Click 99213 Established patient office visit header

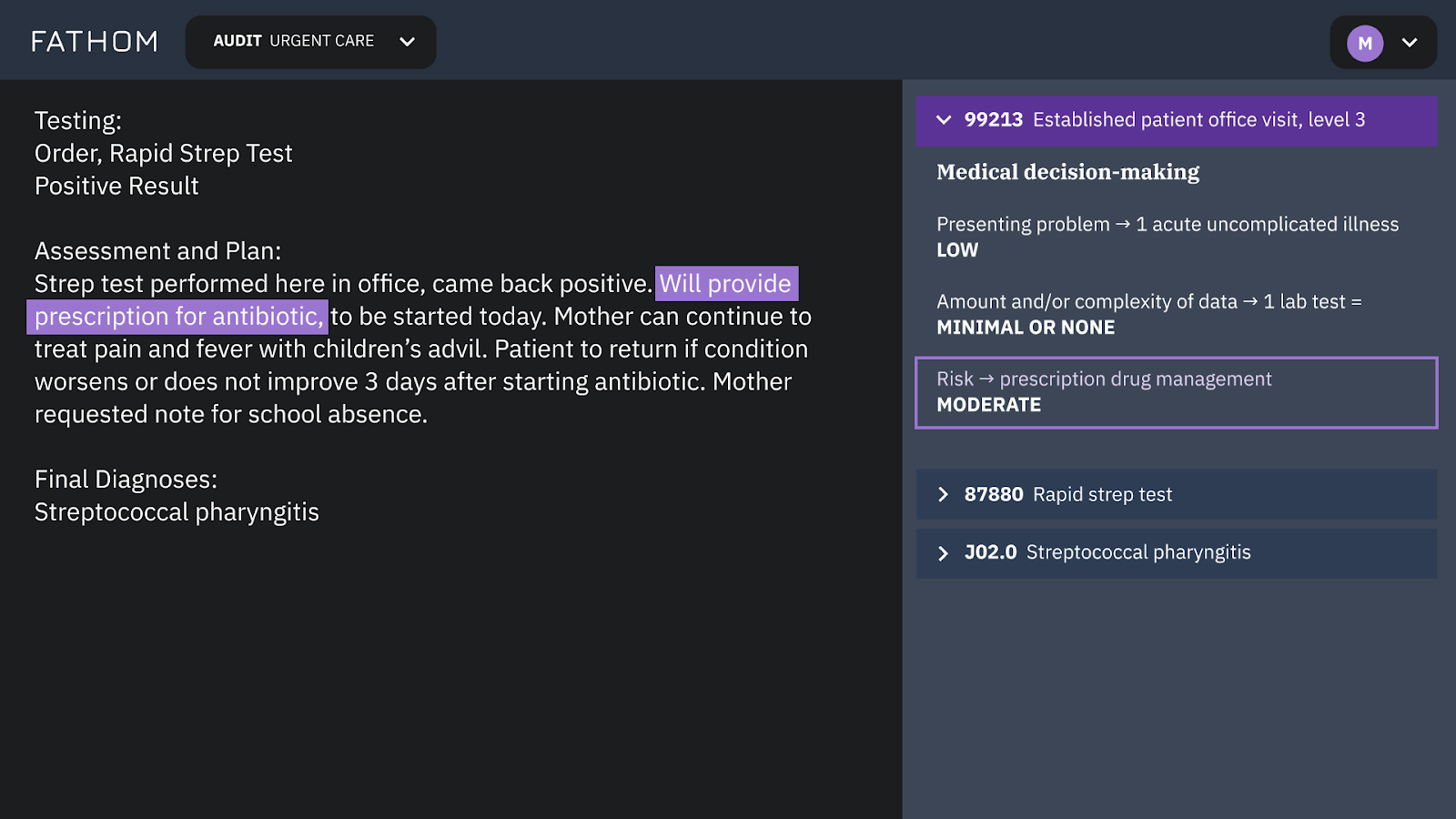[1176, 121]
